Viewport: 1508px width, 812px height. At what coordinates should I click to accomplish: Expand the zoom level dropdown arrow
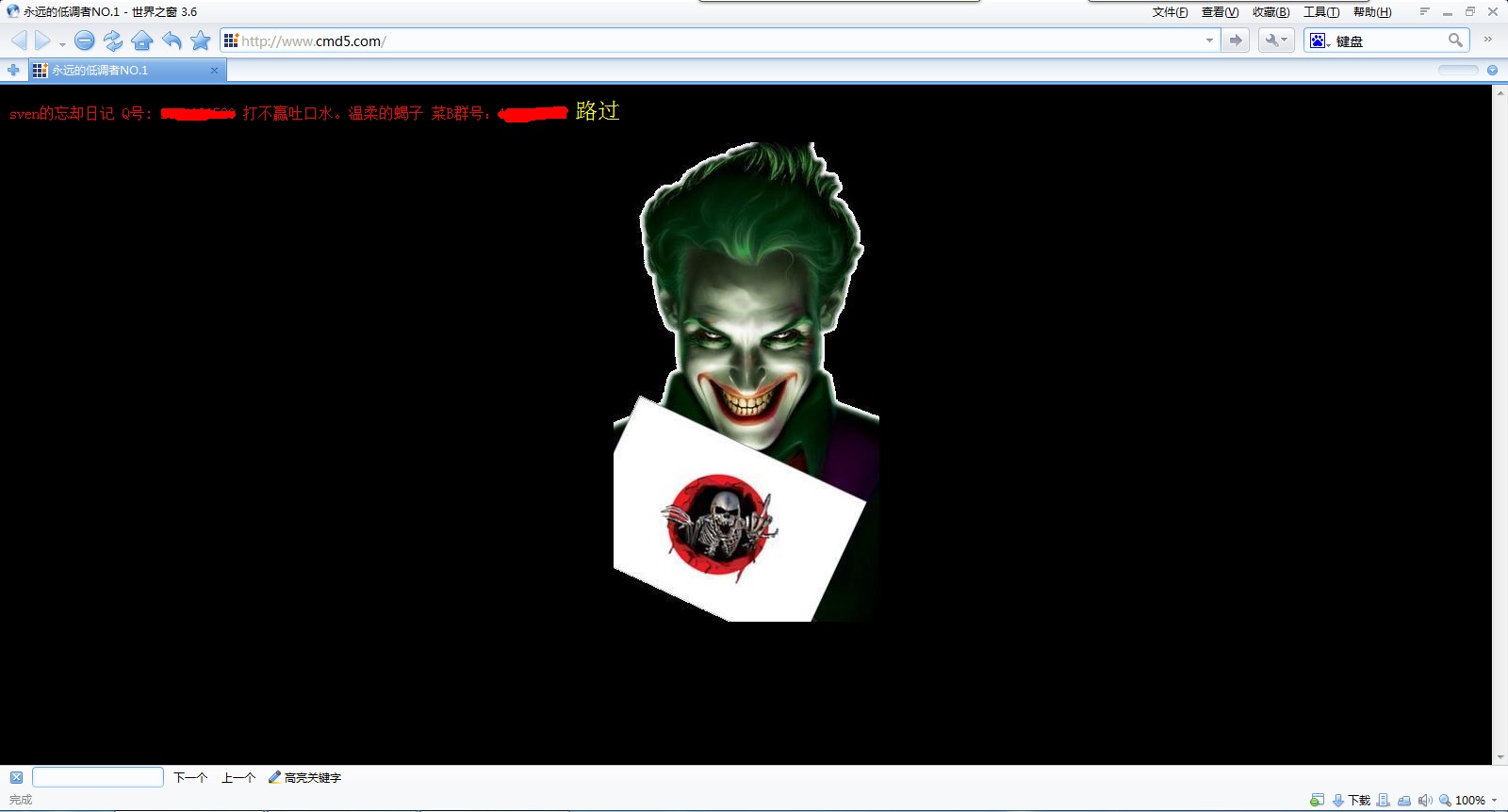click(1494, 801)
